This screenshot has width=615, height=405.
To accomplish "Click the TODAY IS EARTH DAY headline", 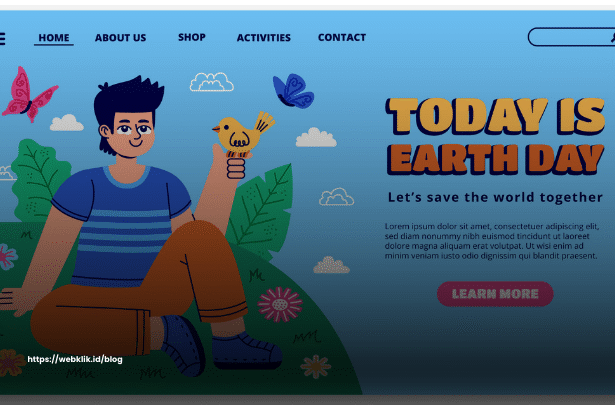I will pos(495,136).
